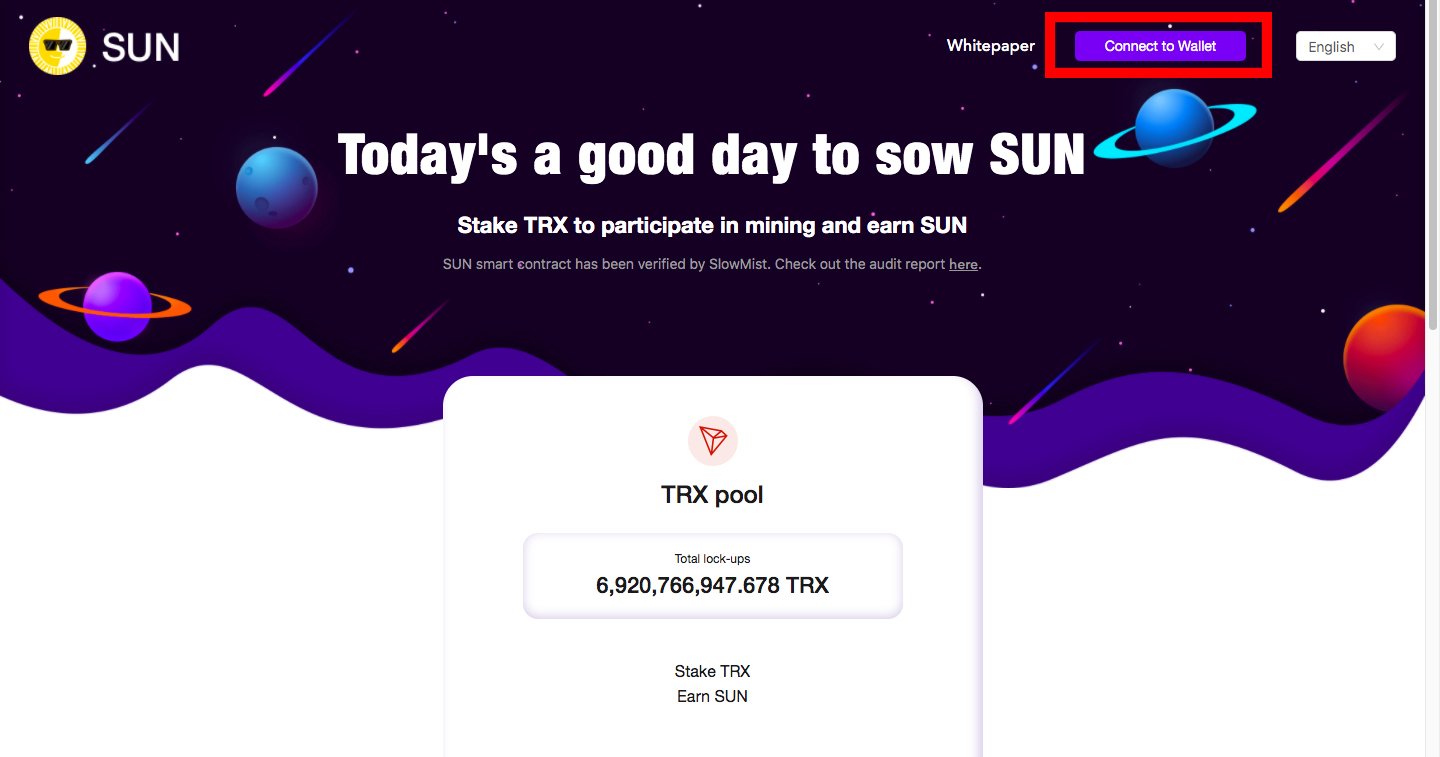This screenshot has width=1440, height=757.
Task: Click the SUN brand name text
Action: (141, 47)
